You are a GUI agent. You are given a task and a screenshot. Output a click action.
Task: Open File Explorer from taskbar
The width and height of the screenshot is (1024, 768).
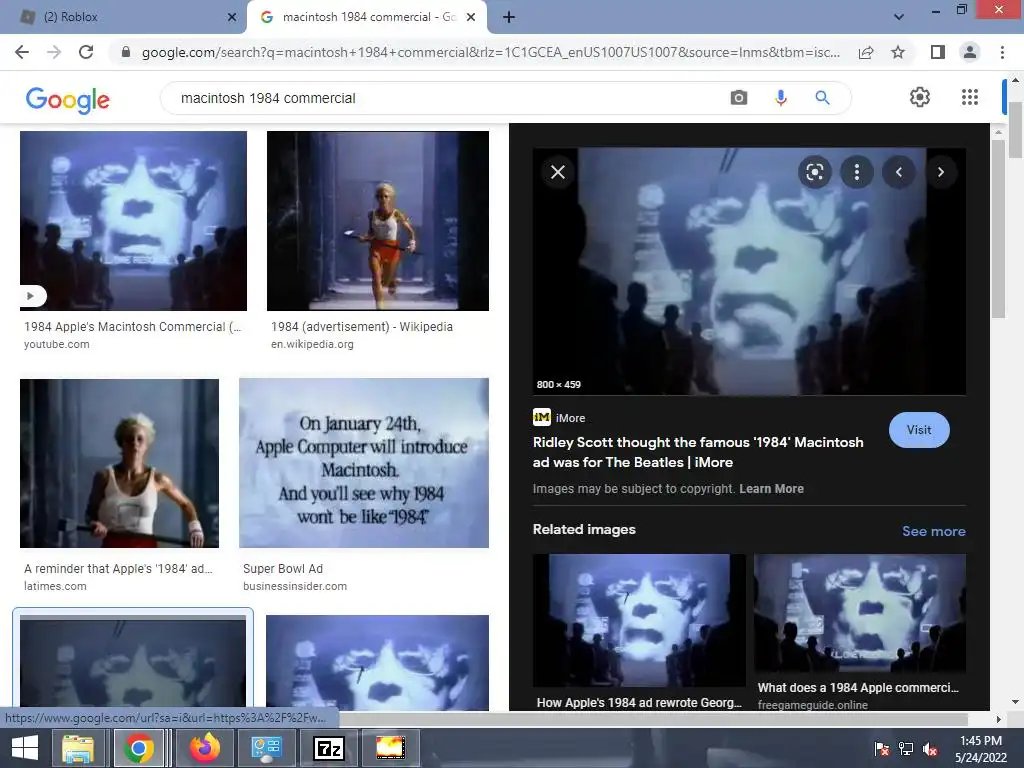click(78, 748)
